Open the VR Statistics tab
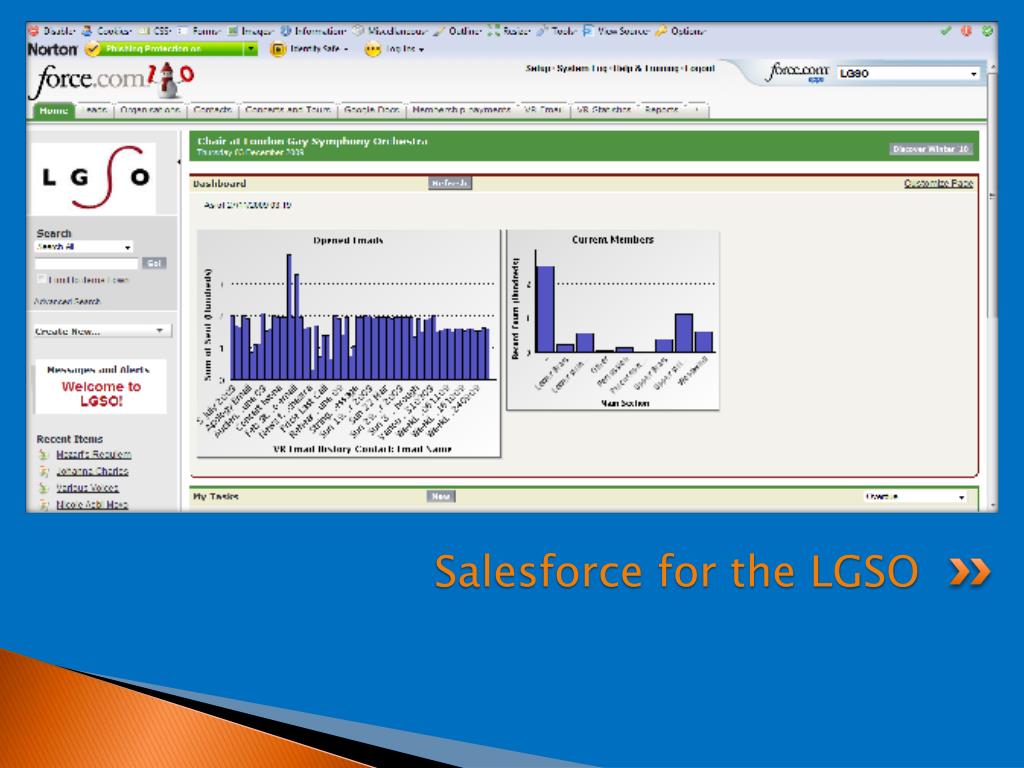The height and width of the screenshot is (768, 1024). click(x=604, y=110)
